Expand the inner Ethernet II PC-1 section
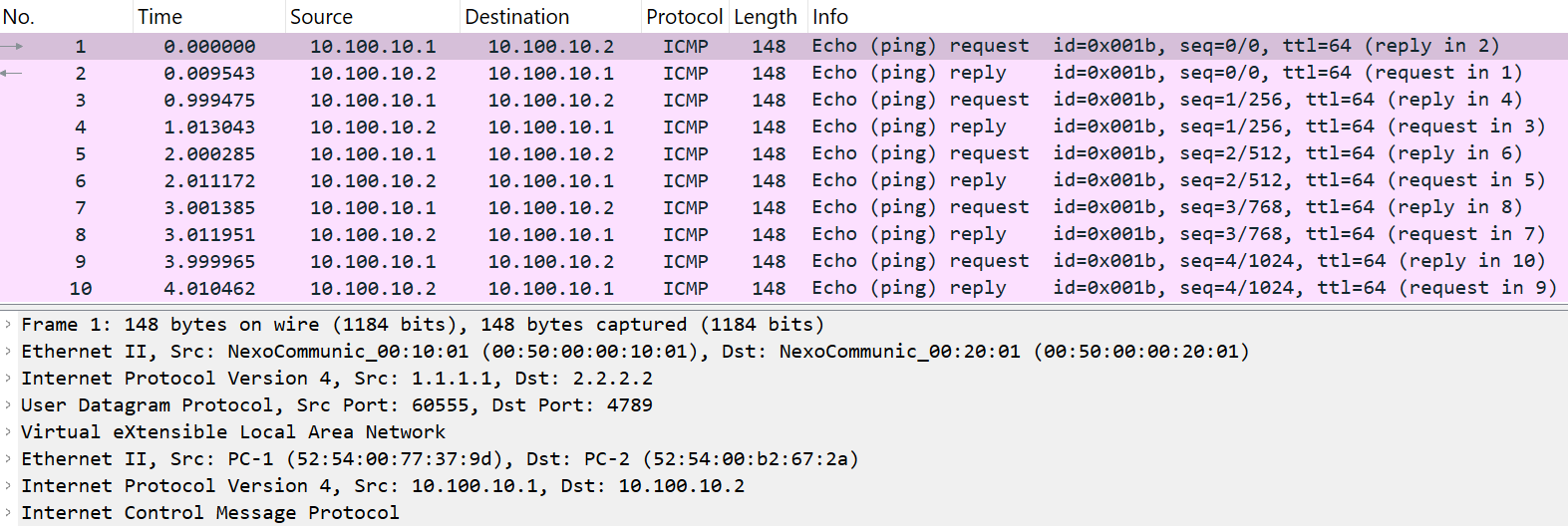 click(8, 459)
